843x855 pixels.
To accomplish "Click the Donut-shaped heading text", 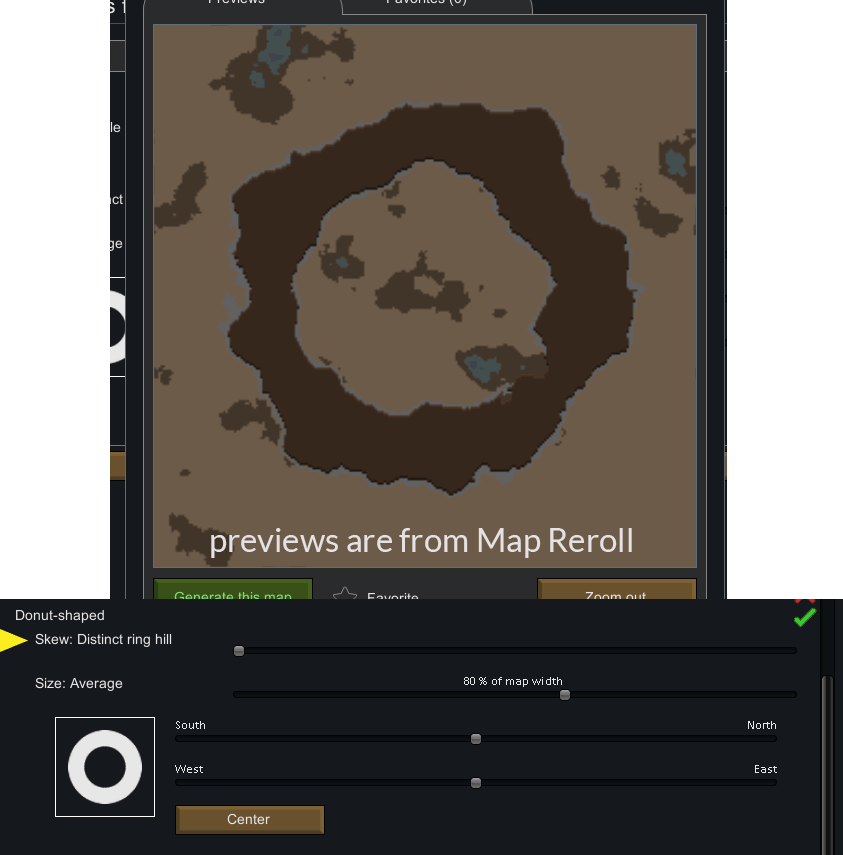I will [x=59, y=615].
